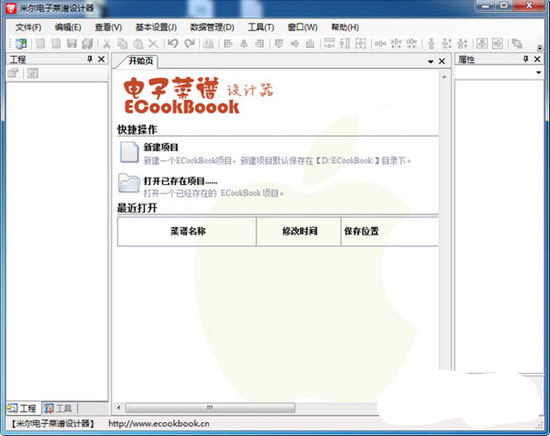
Task: Click the align bottom toolbar icon
Action: 310,43
